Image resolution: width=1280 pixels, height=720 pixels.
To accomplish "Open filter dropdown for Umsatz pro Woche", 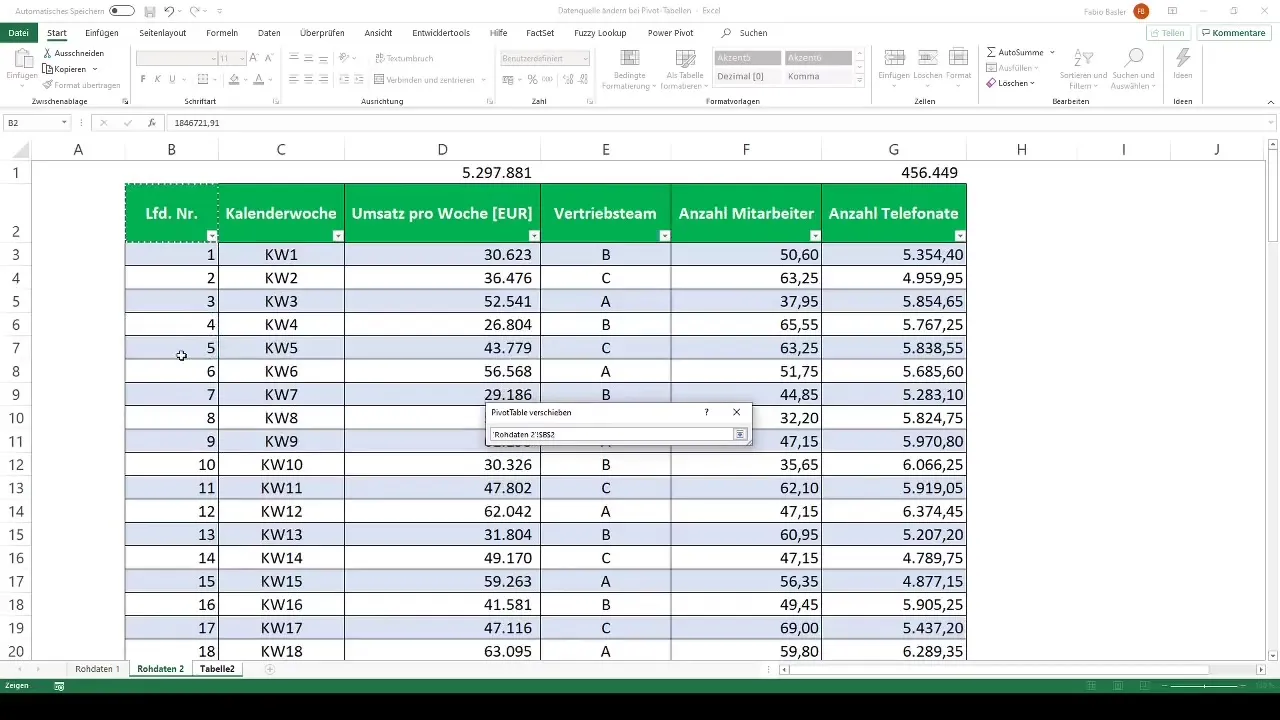I will [x=534, y=235].
